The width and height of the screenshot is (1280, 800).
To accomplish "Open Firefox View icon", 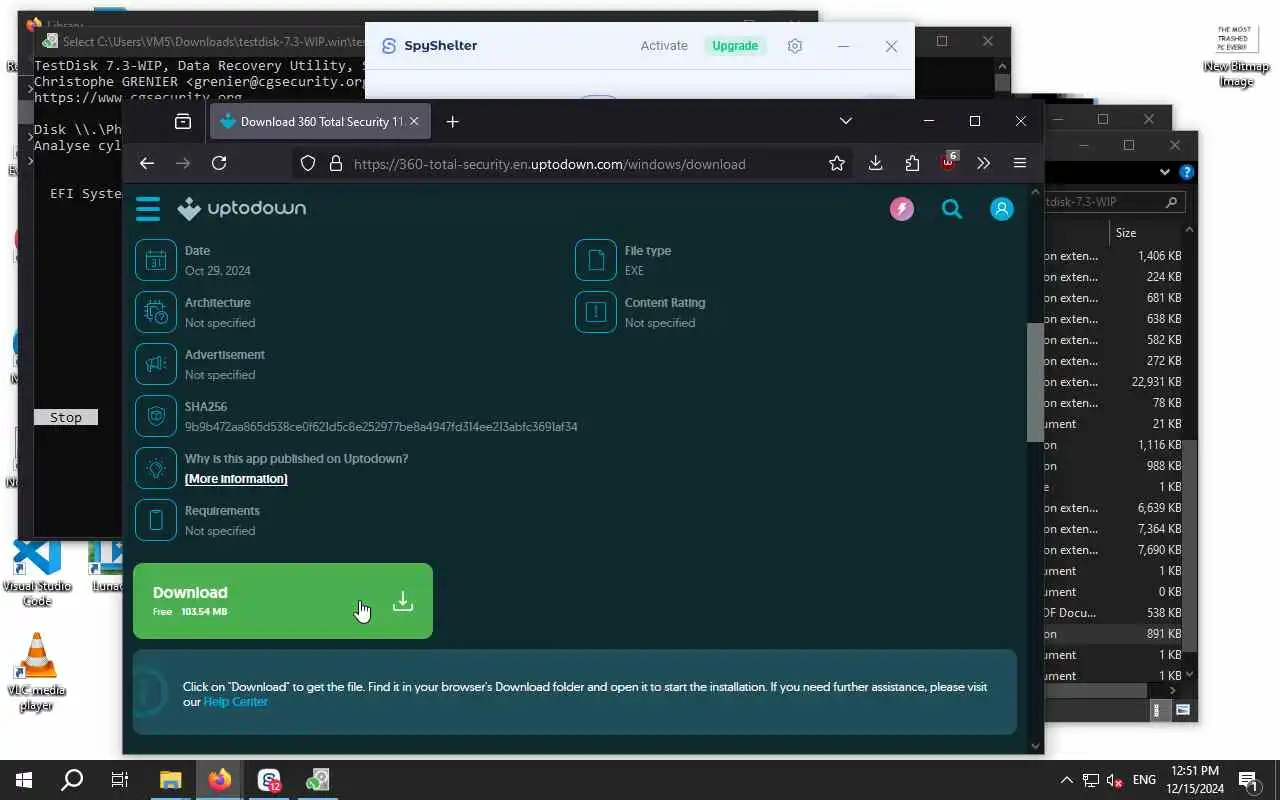I will (182, 121).
